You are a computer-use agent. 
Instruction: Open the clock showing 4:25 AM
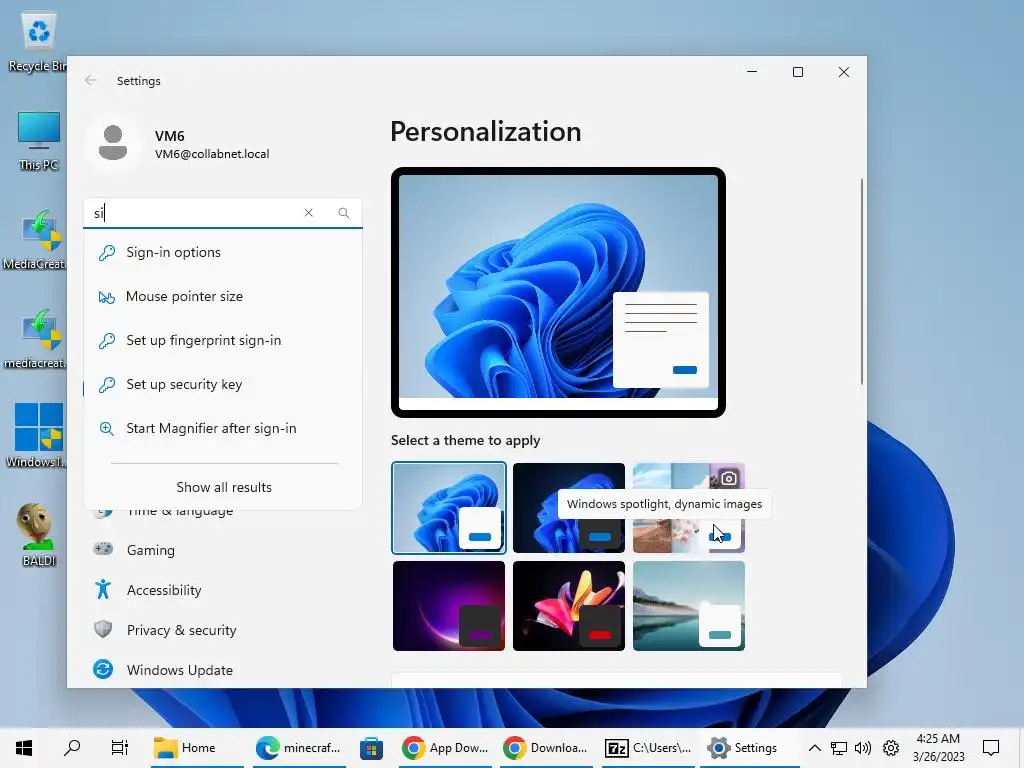(938, 748)
